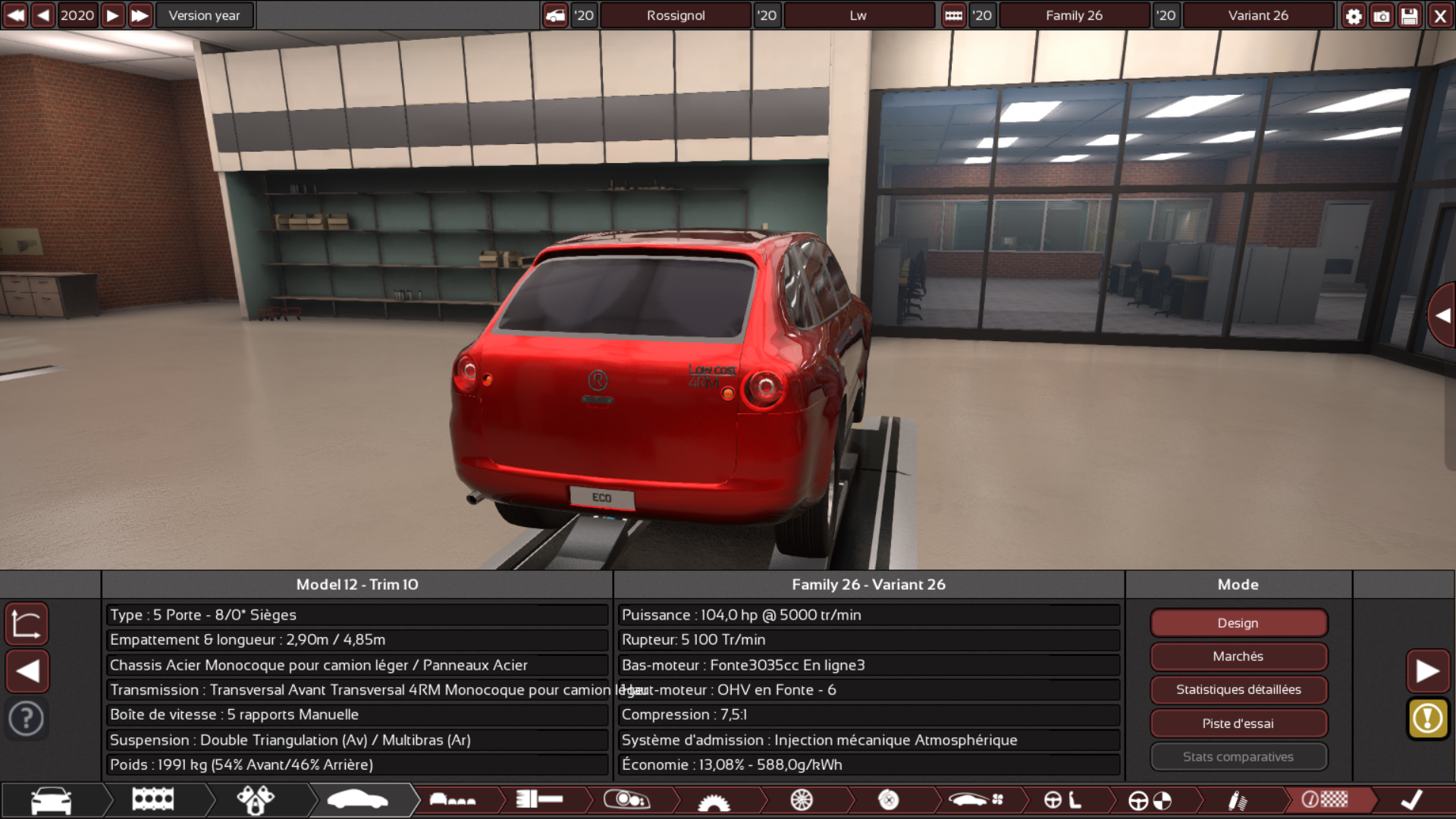Open the Family 26 engine family field
The image size is (1456, 819).
[x=1074, y=15]
